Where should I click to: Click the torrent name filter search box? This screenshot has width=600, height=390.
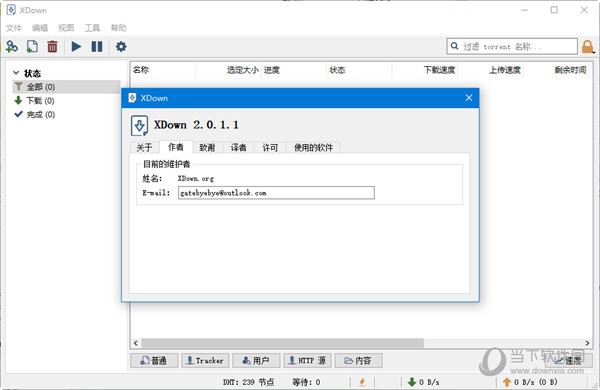tap(512, 46)
